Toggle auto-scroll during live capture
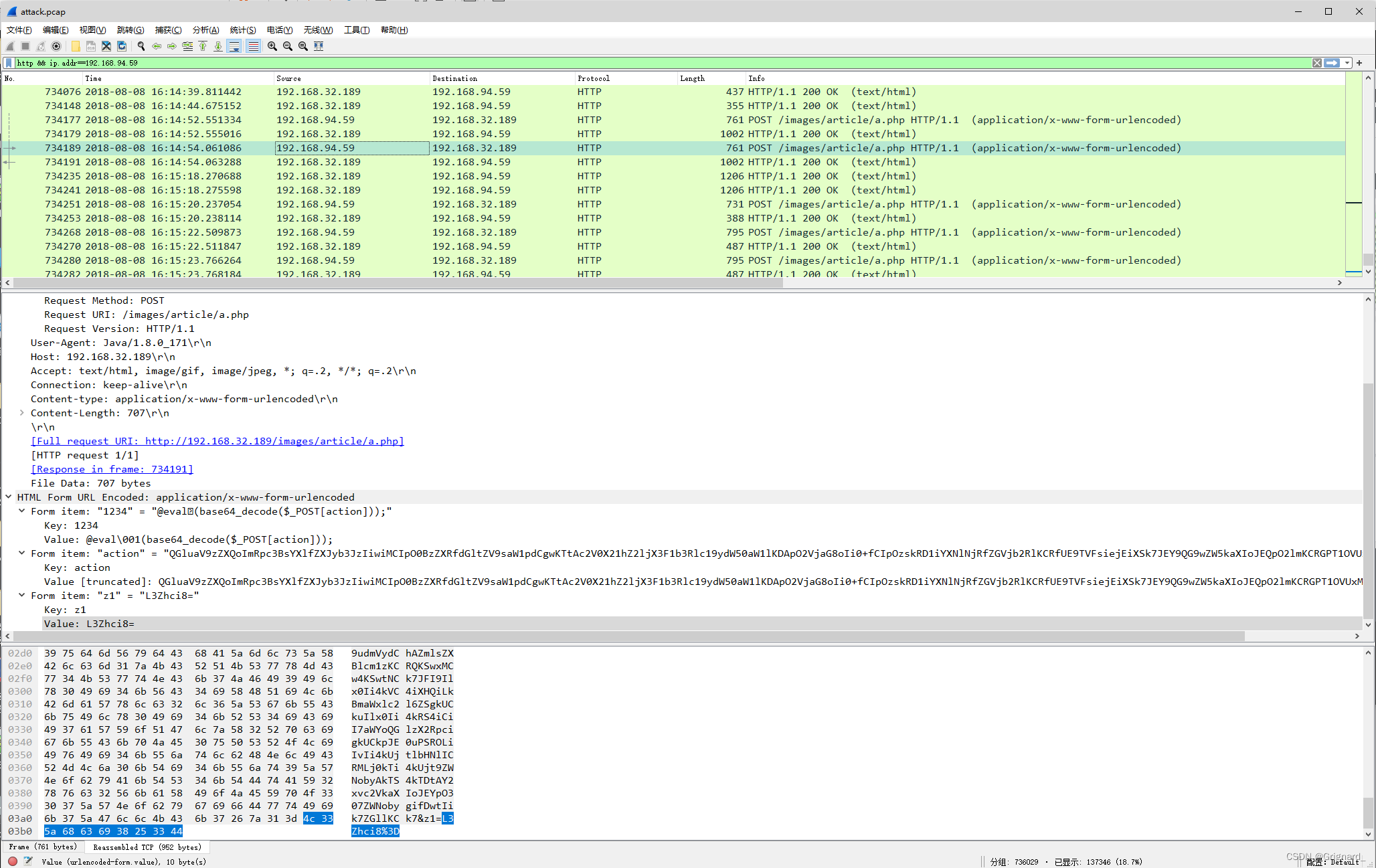The height and width of the screenshot is (868, 1376). click(x=234, y=46)
